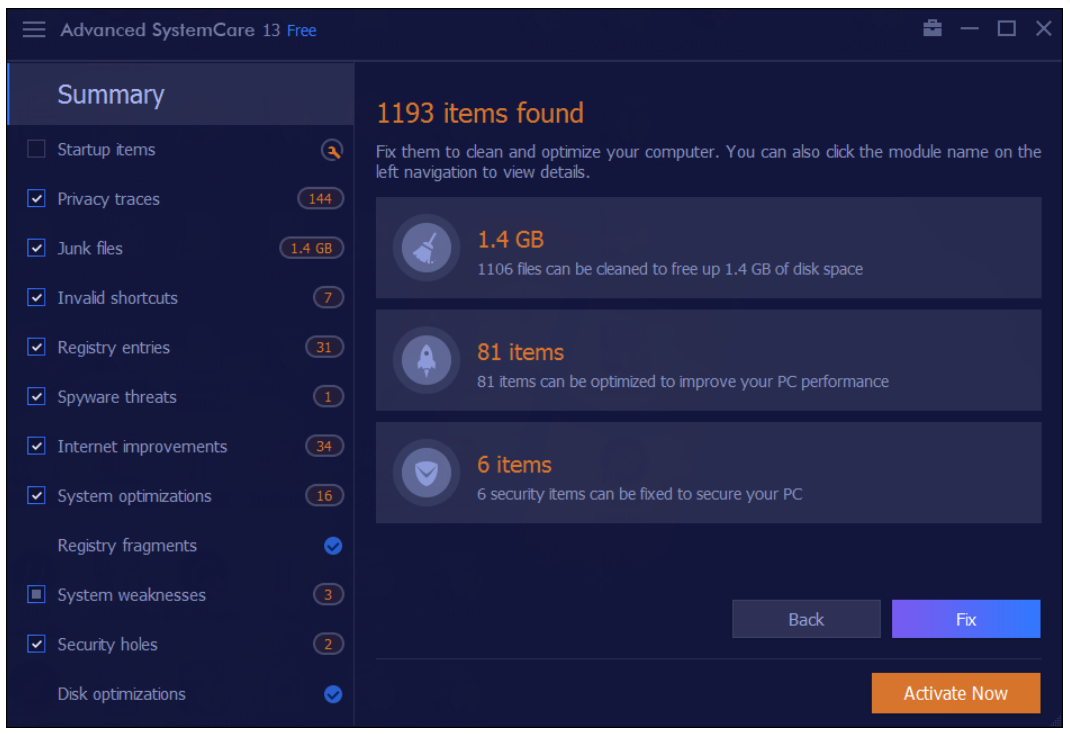Image resolution: width=1070 pixels, height=734 pixels.
Task: Click the Fix button
Action: click(966, 619)
